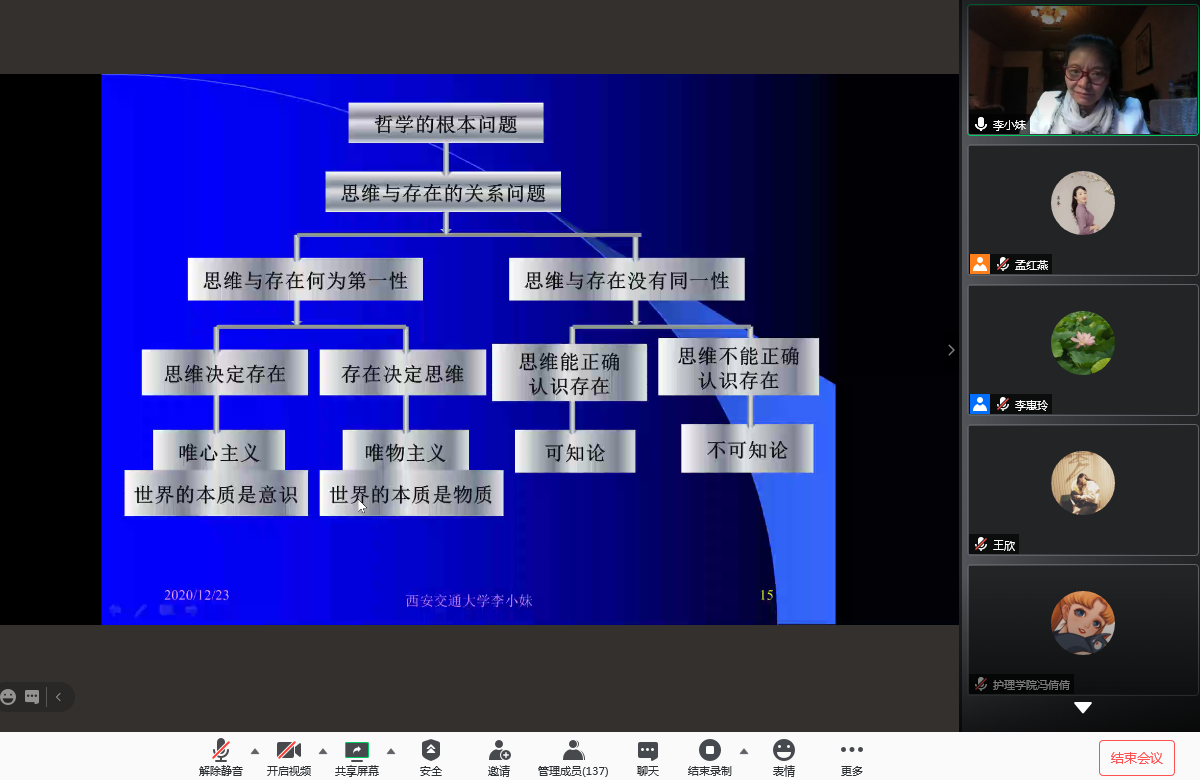Click the floating chat bubble icon at left edge
This screenshot has width=1200, height=780.
point(32,697)
